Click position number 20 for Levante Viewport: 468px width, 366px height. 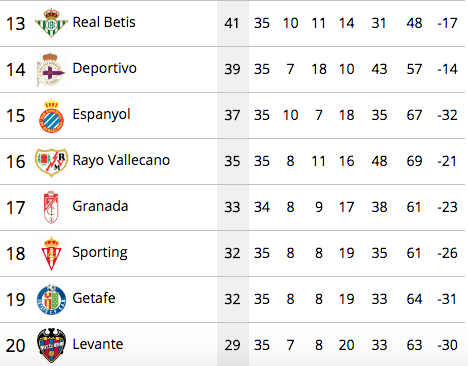tap(15, 346)
